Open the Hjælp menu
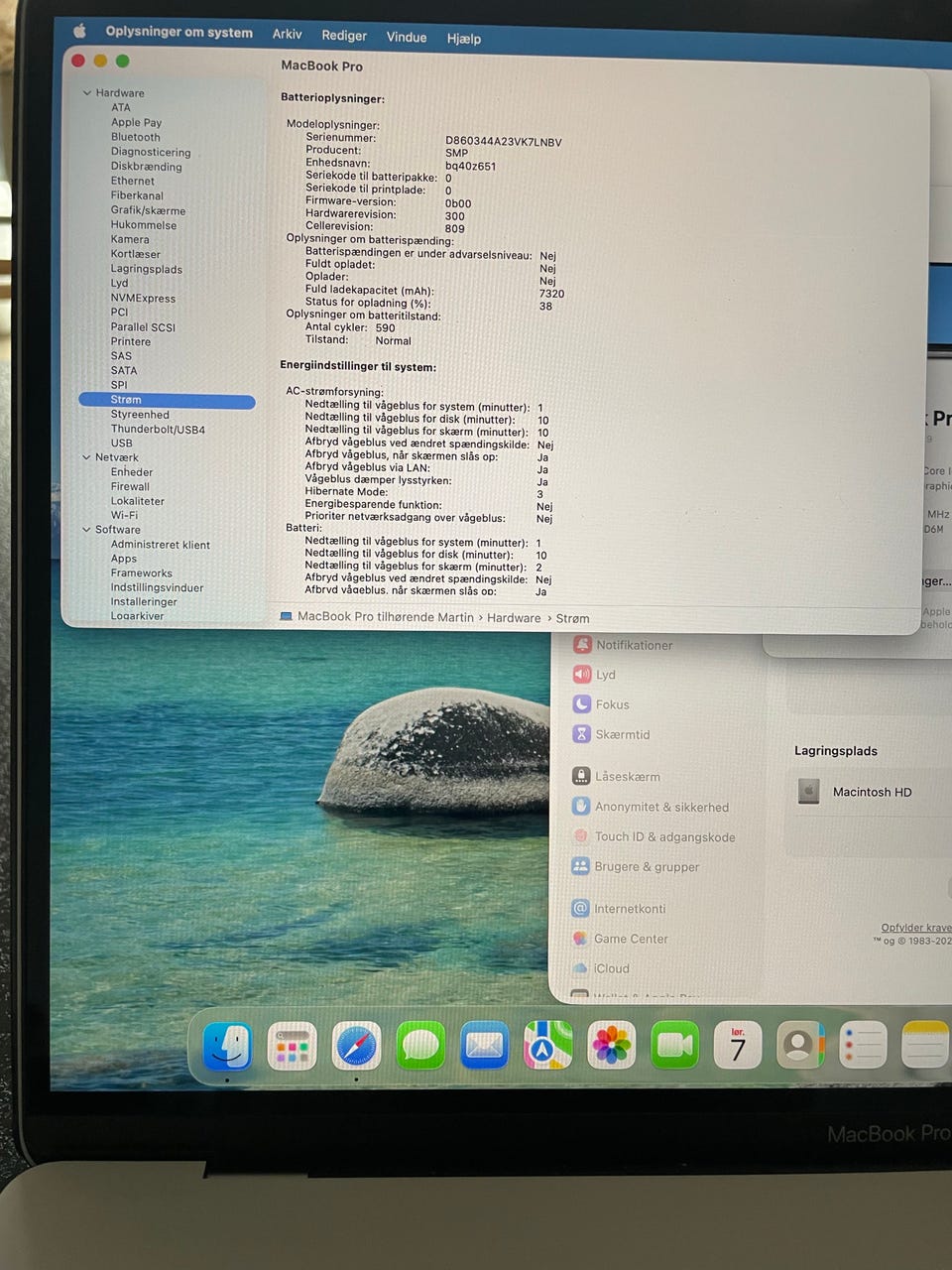The height and width of the screenshot is (1270, 952). click(x=464, y=39)
